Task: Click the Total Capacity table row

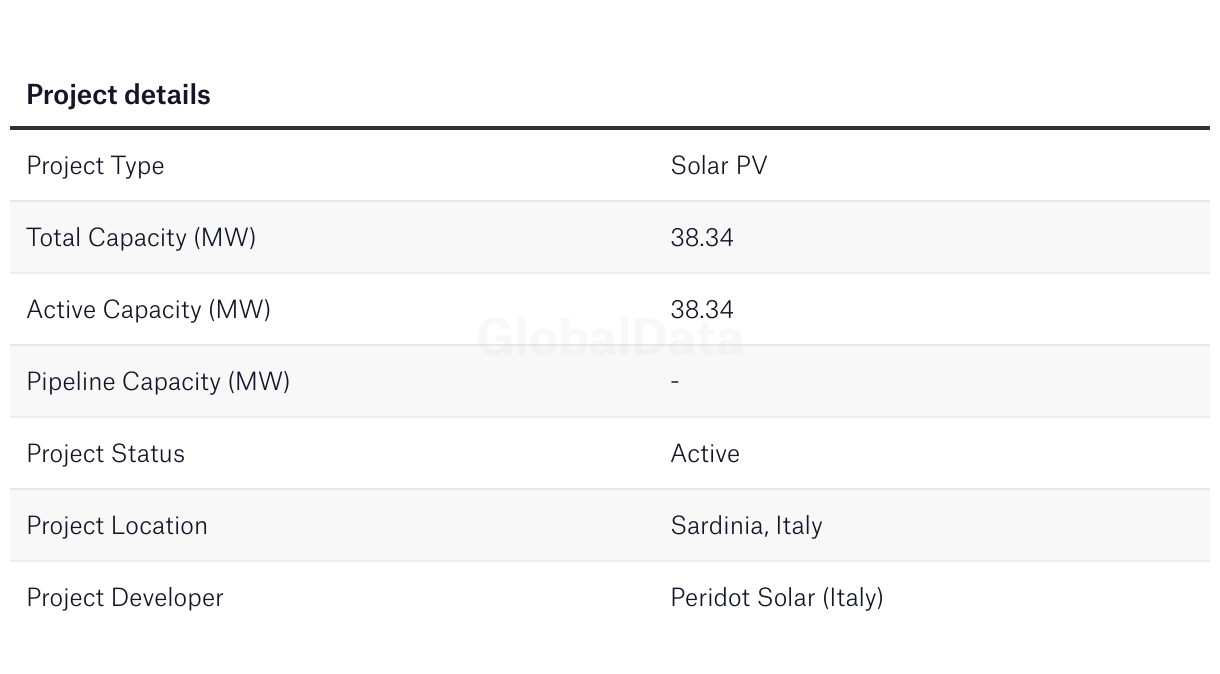Action: click(x=610, y=238)
